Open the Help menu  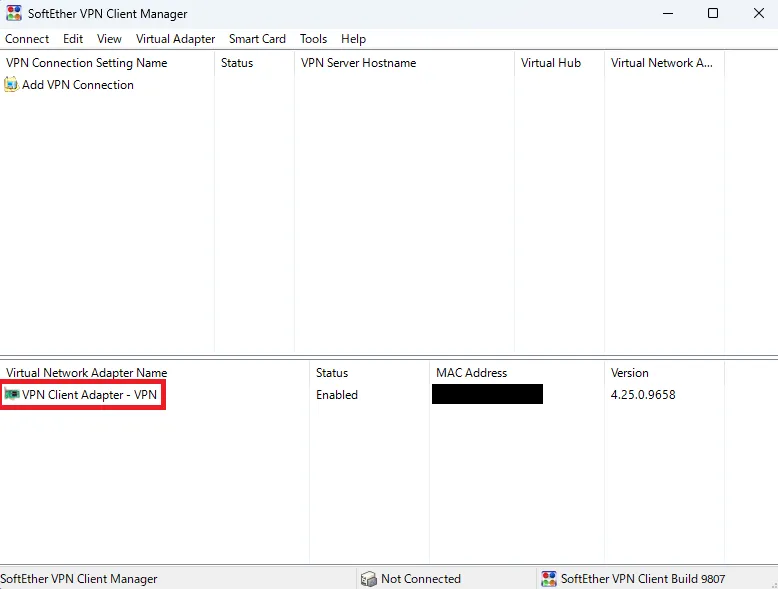coord(353,39)
